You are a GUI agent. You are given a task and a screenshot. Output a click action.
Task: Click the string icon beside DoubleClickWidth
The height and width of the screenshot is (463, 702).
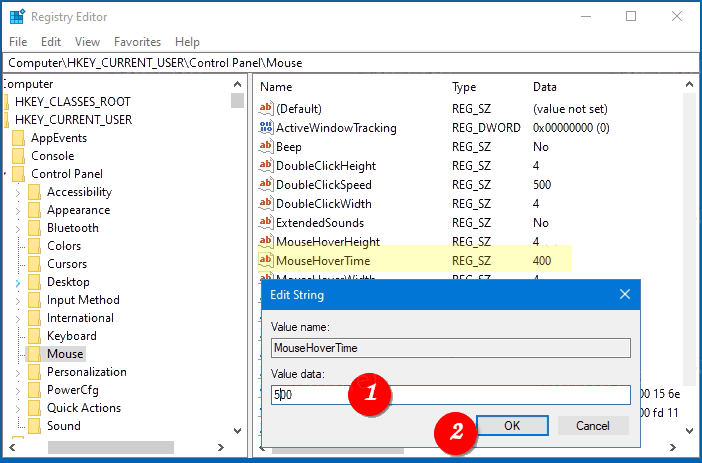[x=265, y=203]
